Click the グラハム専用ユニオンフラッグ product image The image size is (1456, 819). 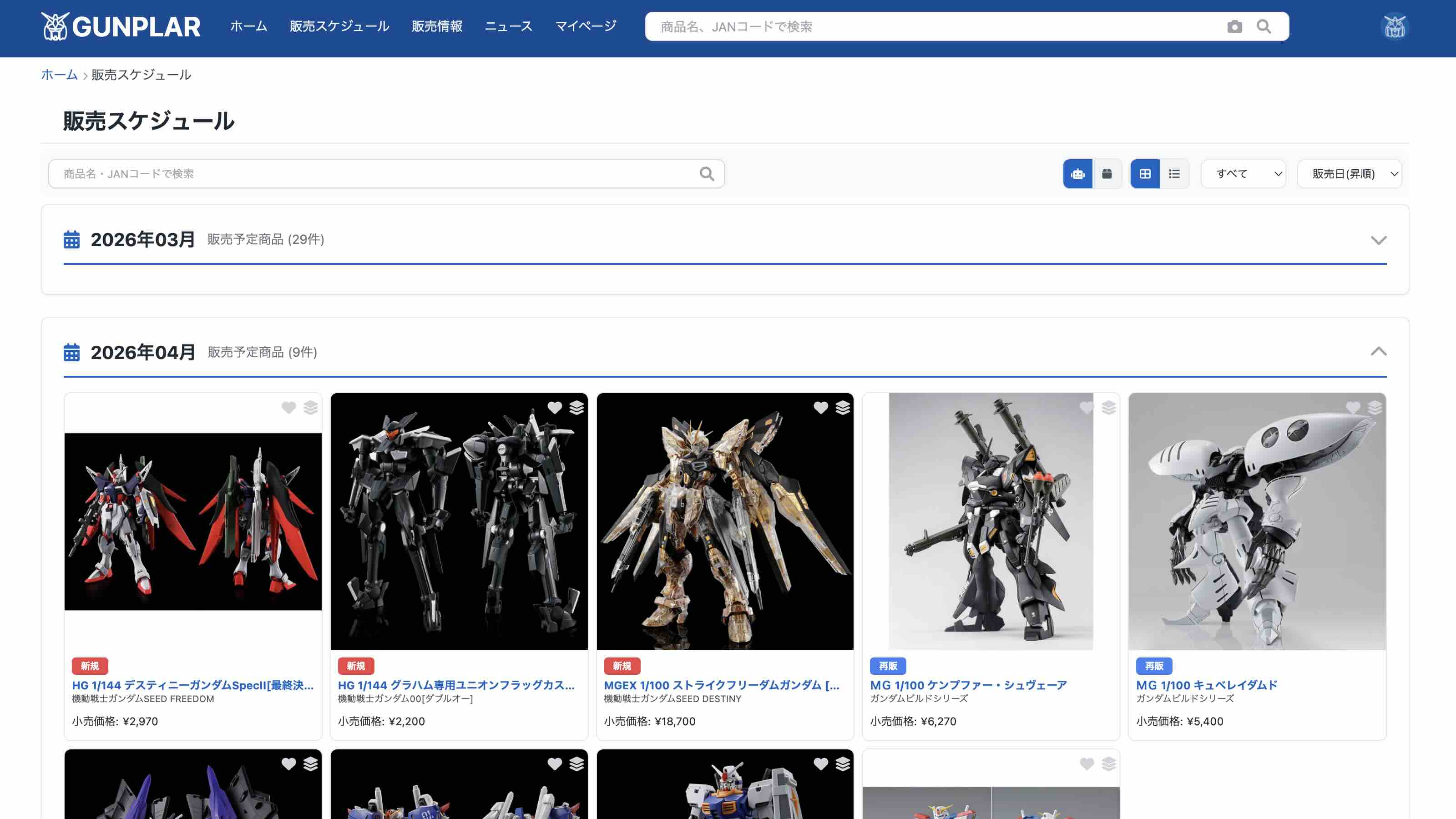point(459,521)
